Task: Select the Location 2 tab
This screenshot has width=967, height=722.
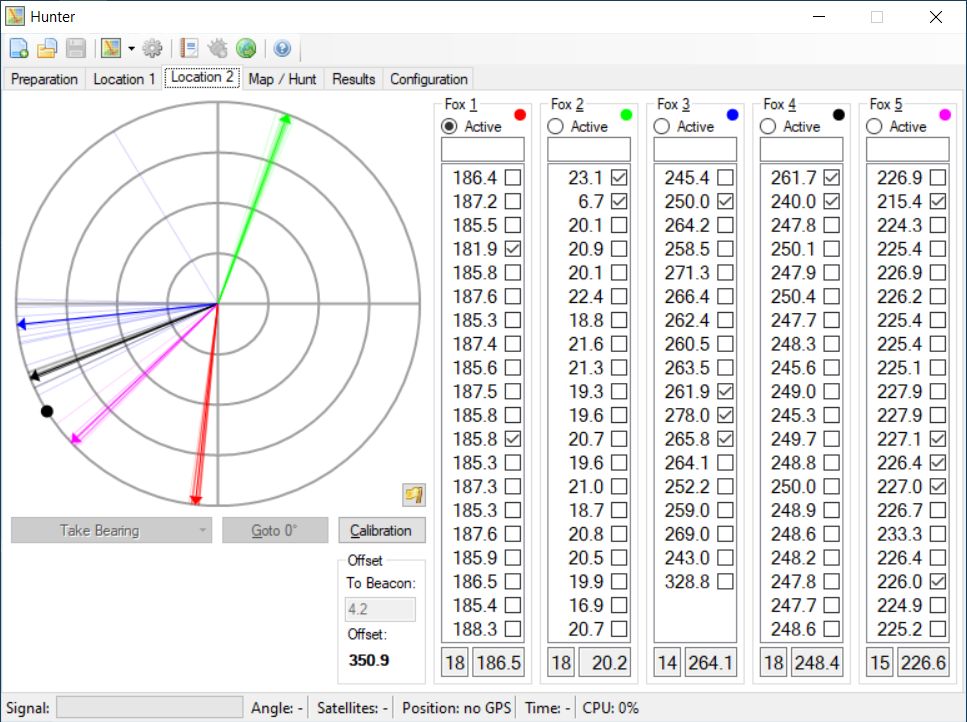Action: [202, 77]
